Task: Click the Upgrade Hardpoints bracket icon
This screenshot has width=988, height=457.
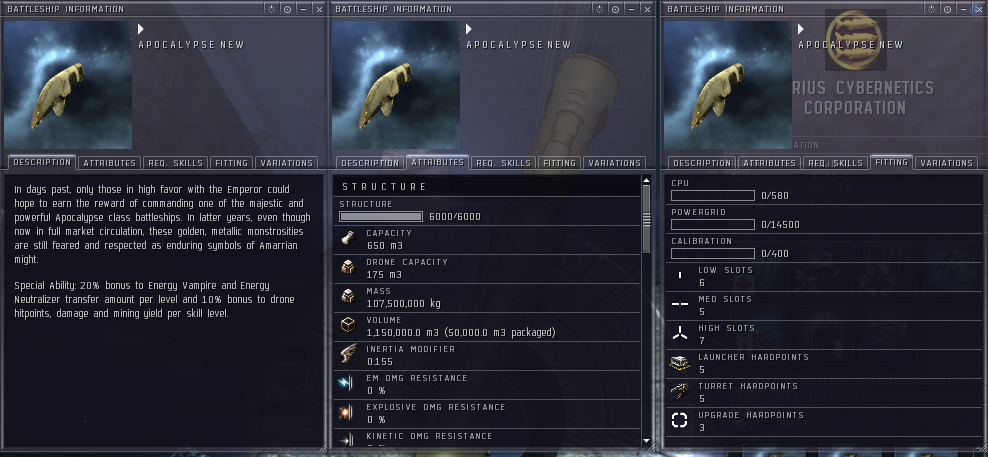Action: tap(679, 420)
